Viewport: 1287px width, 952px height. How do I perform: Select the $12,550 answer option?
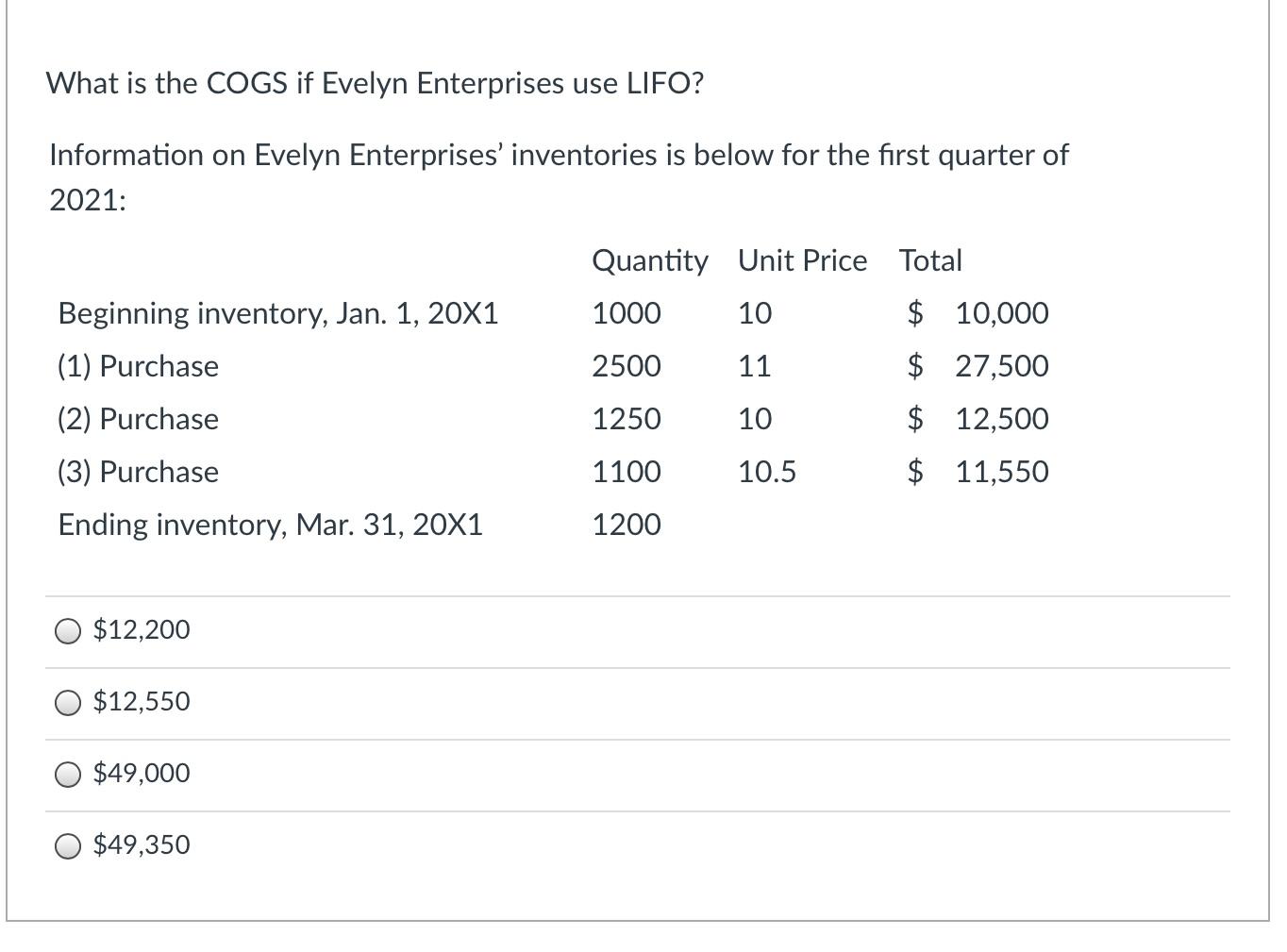[67, 702]
